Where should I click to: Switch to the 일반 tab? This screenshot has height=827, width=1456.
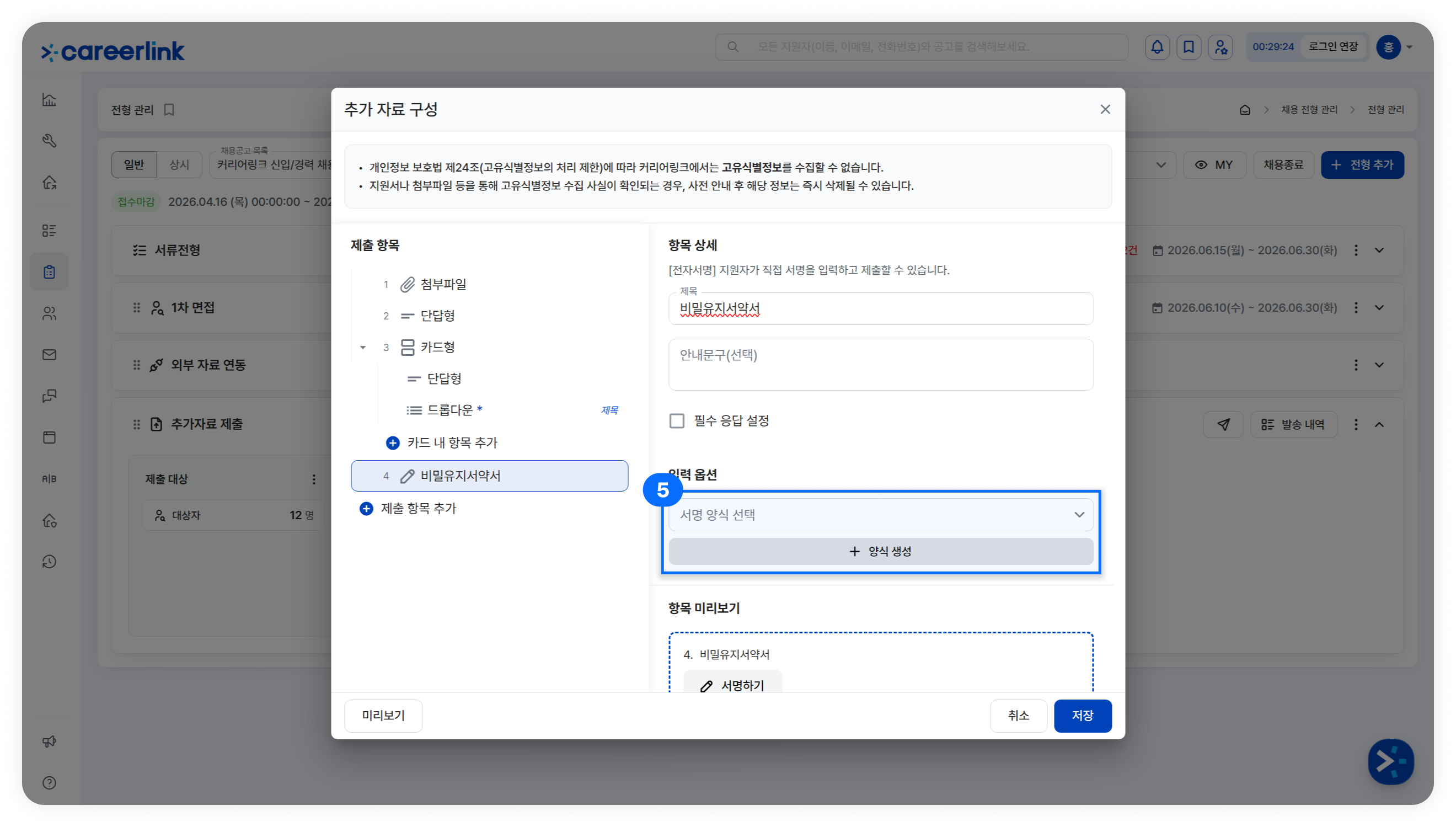[134, 165]
